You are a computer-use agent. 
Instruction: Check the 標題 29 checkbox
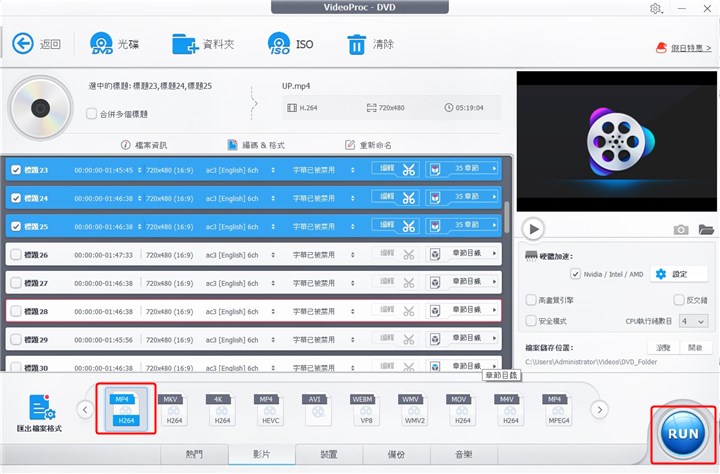point(16,339)
